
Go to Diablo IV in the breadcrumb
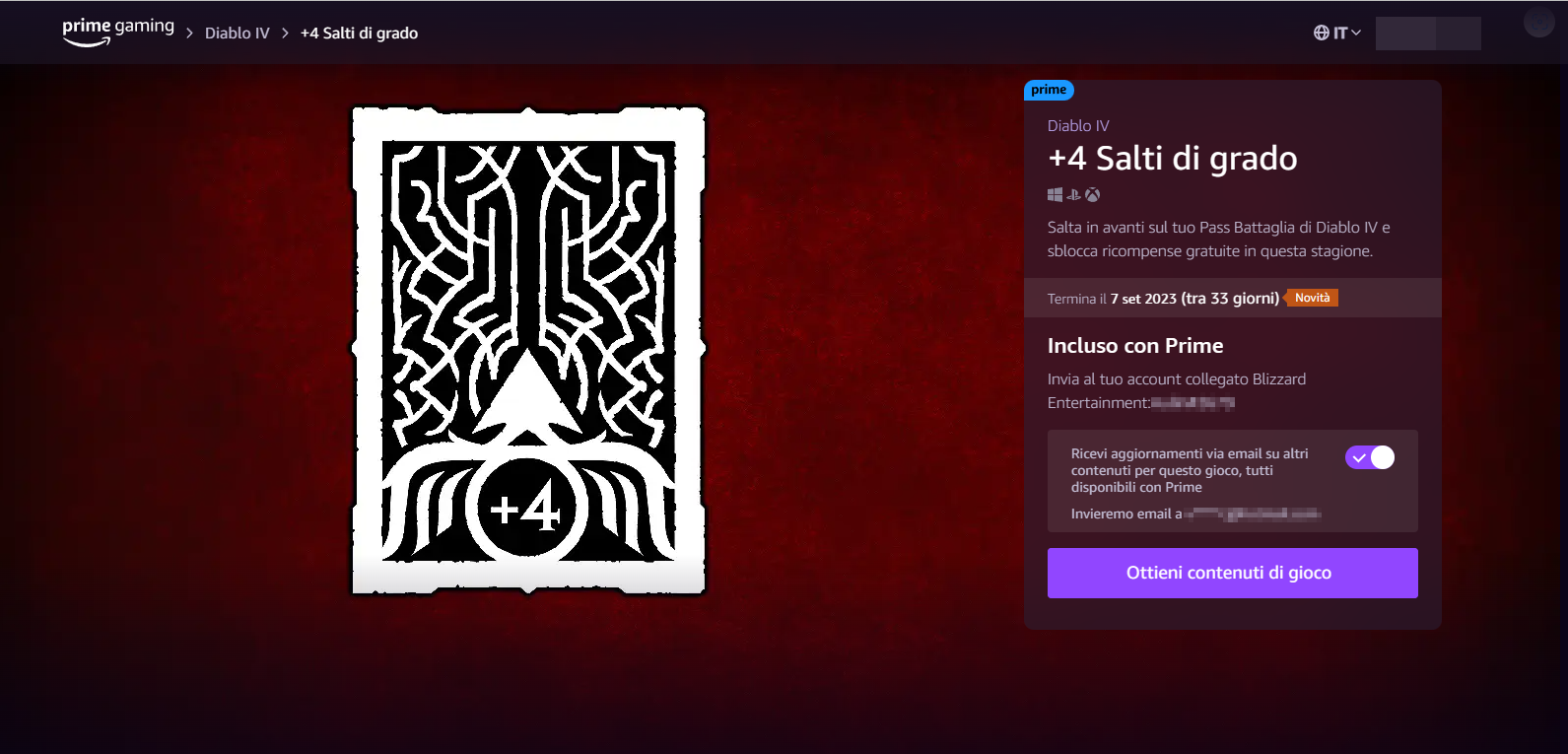237,33
